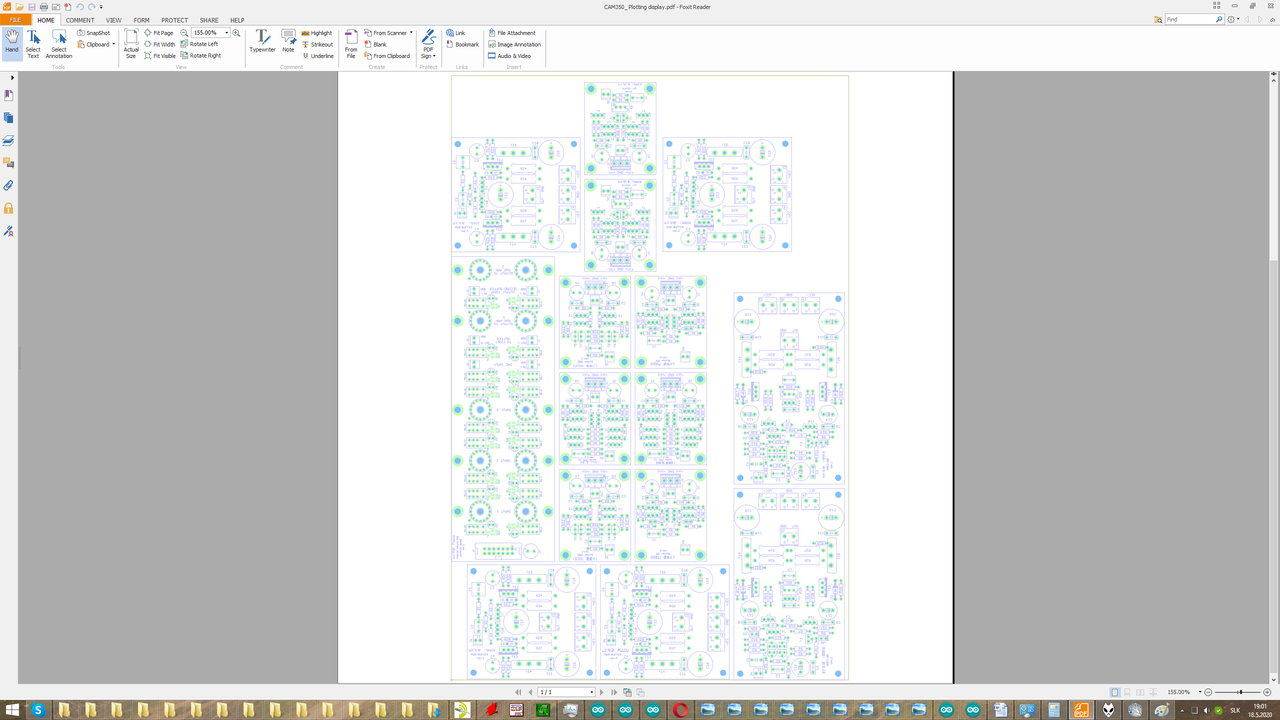This screenshot has width=1280, height=720.
Task: Click the zoom out magnifier in ribbon
Action: point(185,33)
